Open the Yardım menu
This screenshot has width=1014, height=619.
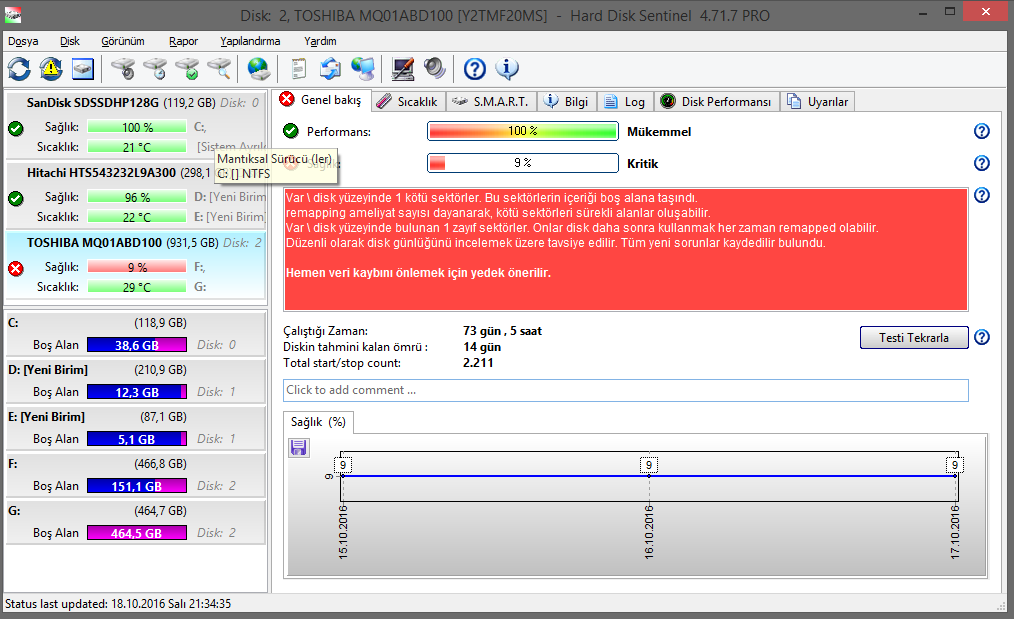[320, 41]
